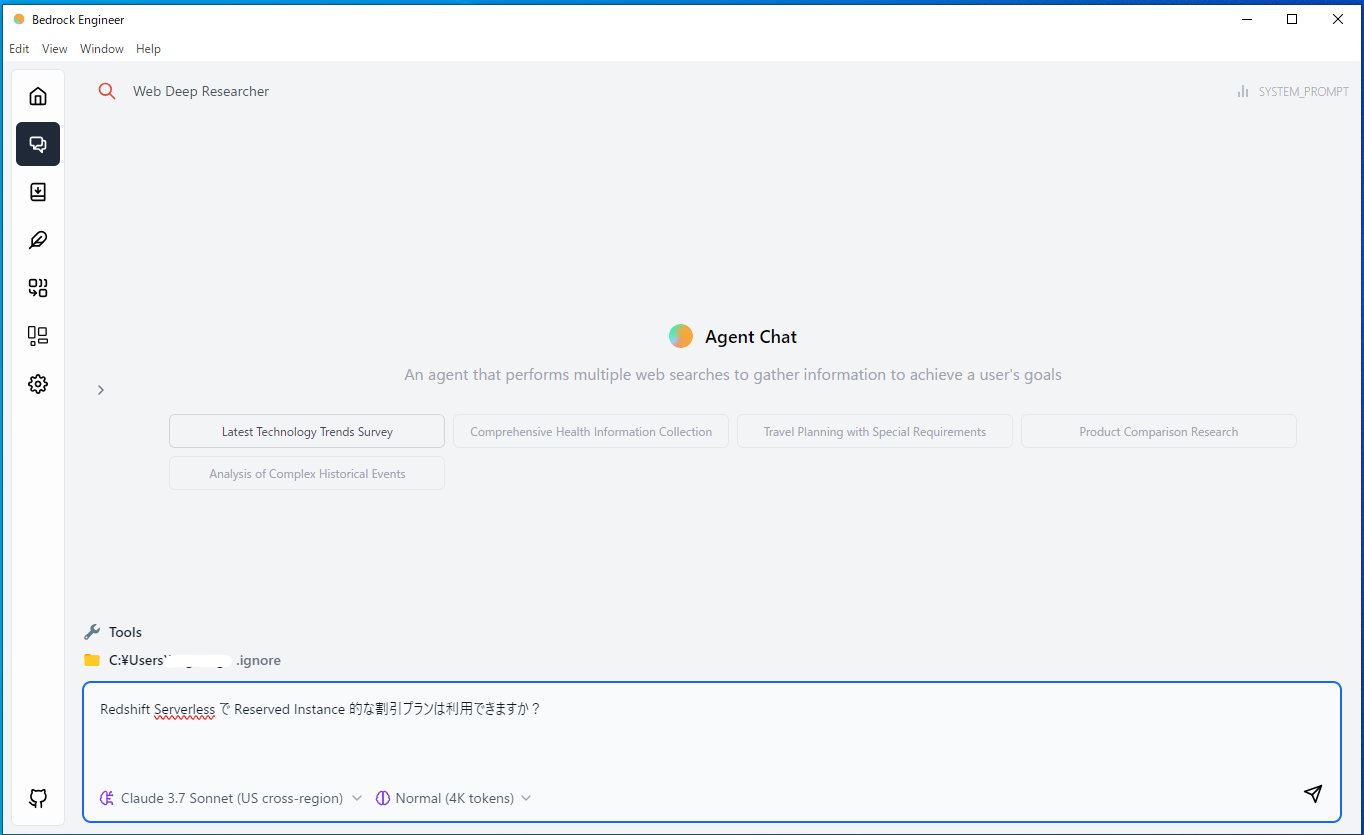
Task: Open Settings gear in sidebar
Action: [38, 384]
